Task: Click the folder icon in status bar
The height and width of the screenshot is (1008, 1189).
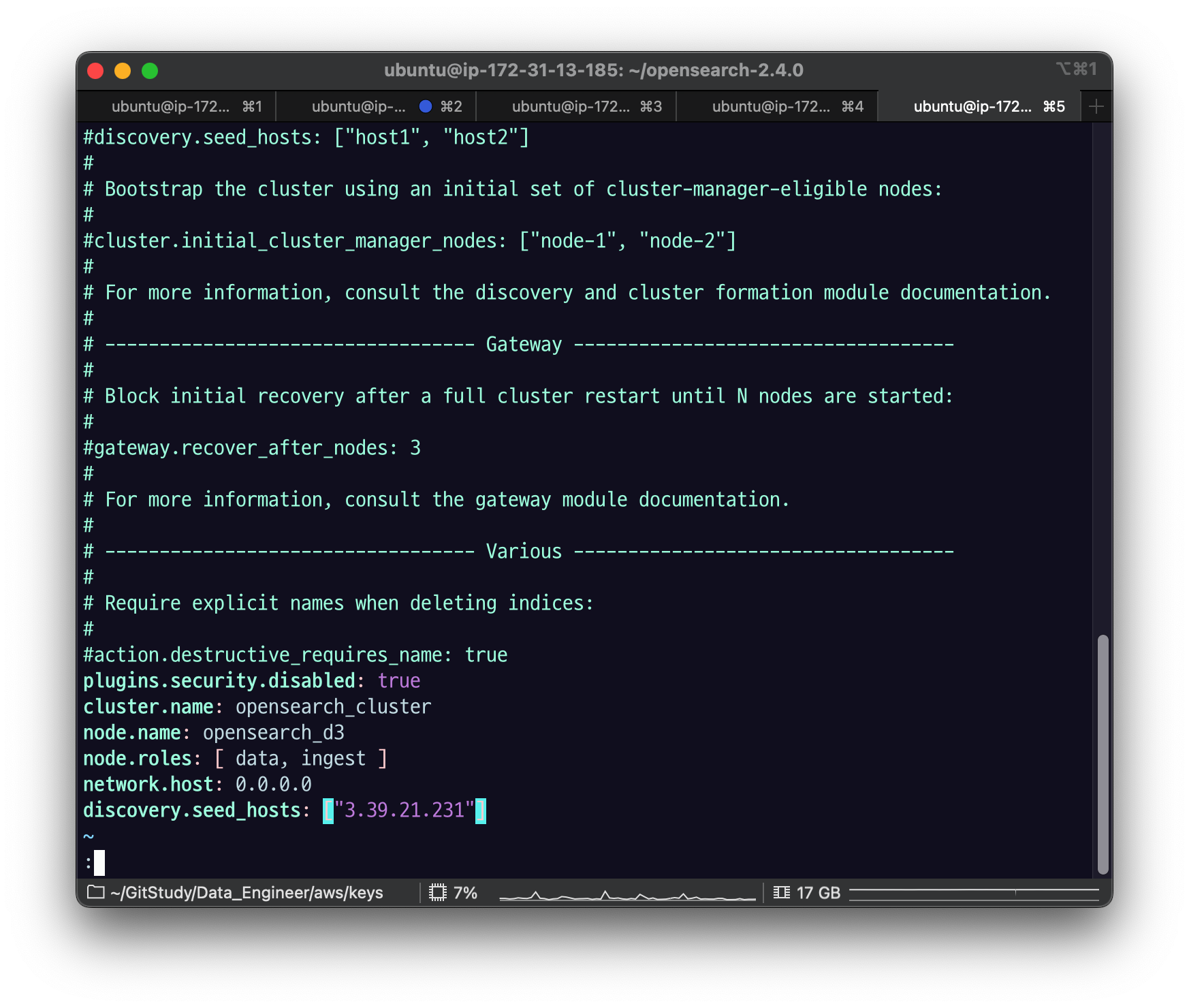Action: (x=96, y=892)
